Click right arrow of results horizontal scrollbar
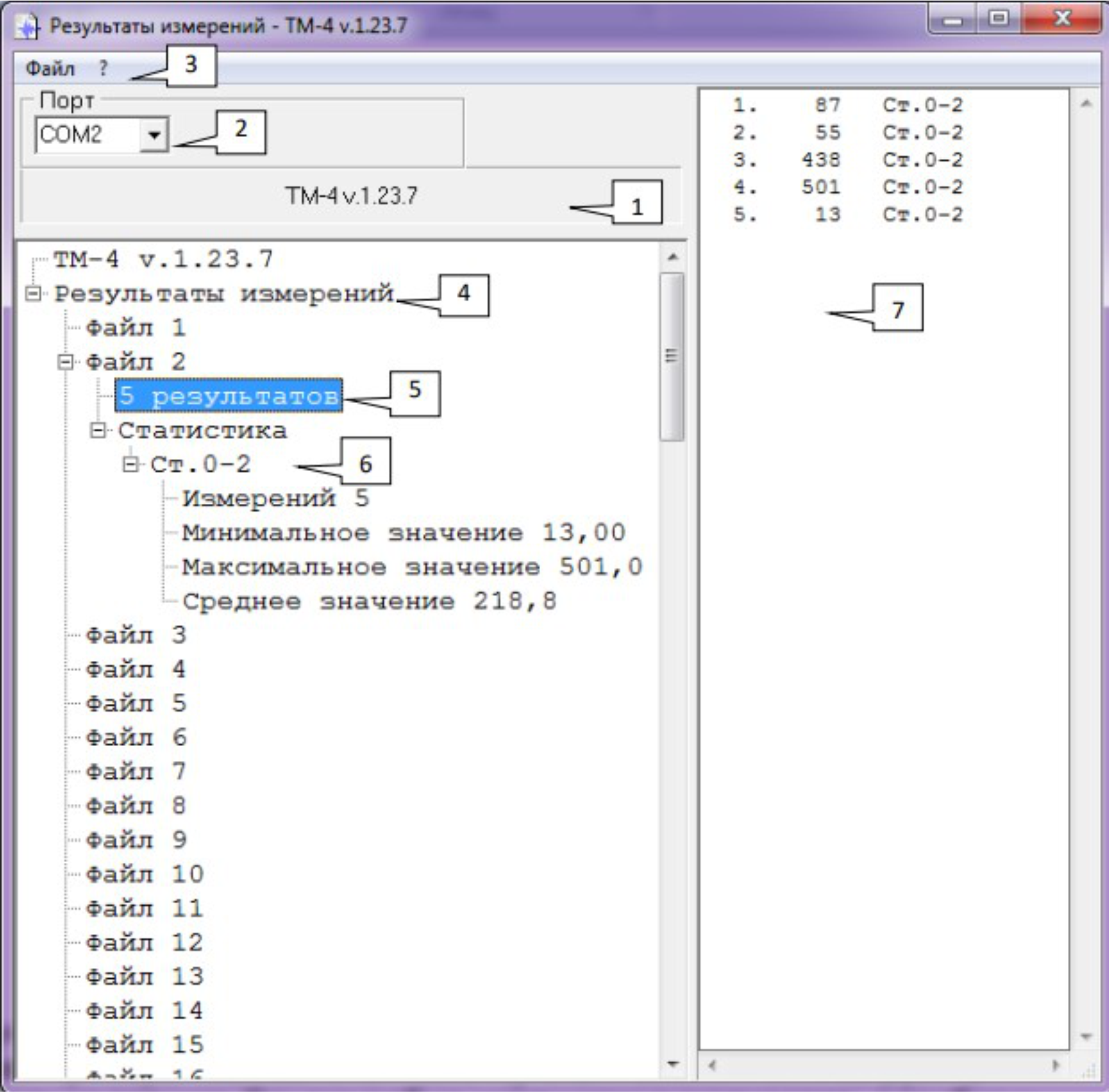 pyautogui.click(x=1055, y=1066)
